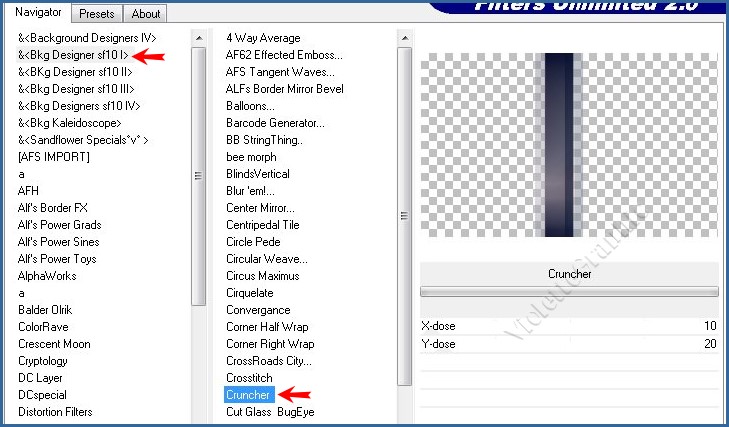The width and height of the screenshot is (729, 427).
Task: Select 4 Way Average filter
Action: tap(264, 38)
